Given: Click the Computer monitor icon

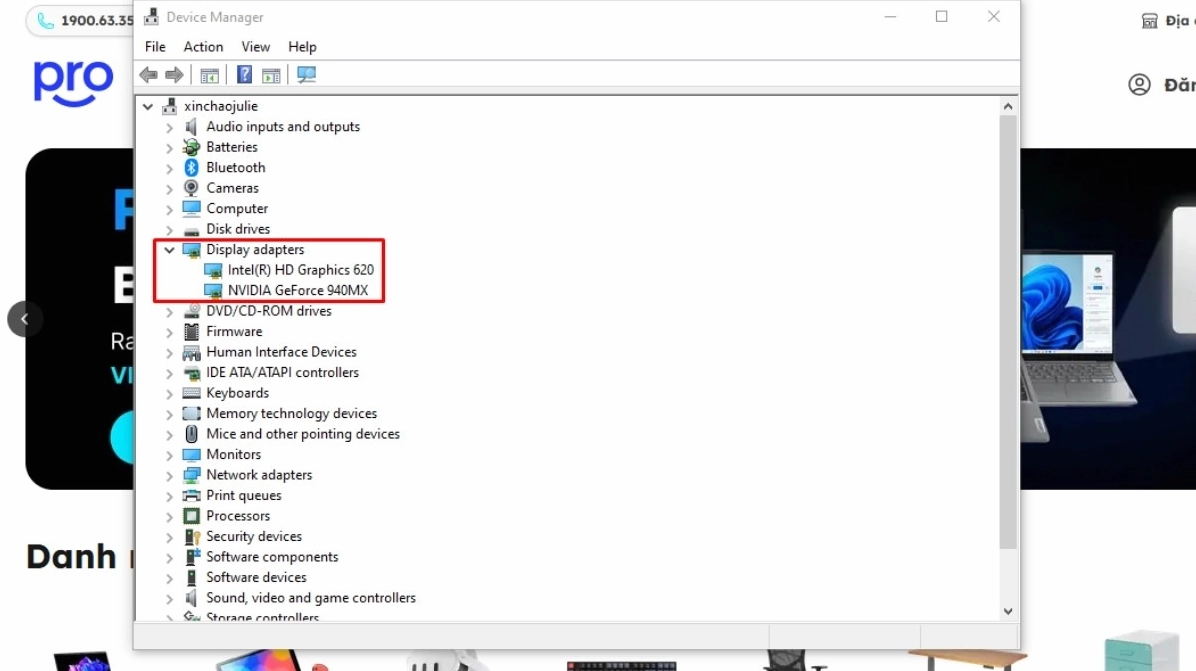Looking at the screenshot, I should (191, 208).
